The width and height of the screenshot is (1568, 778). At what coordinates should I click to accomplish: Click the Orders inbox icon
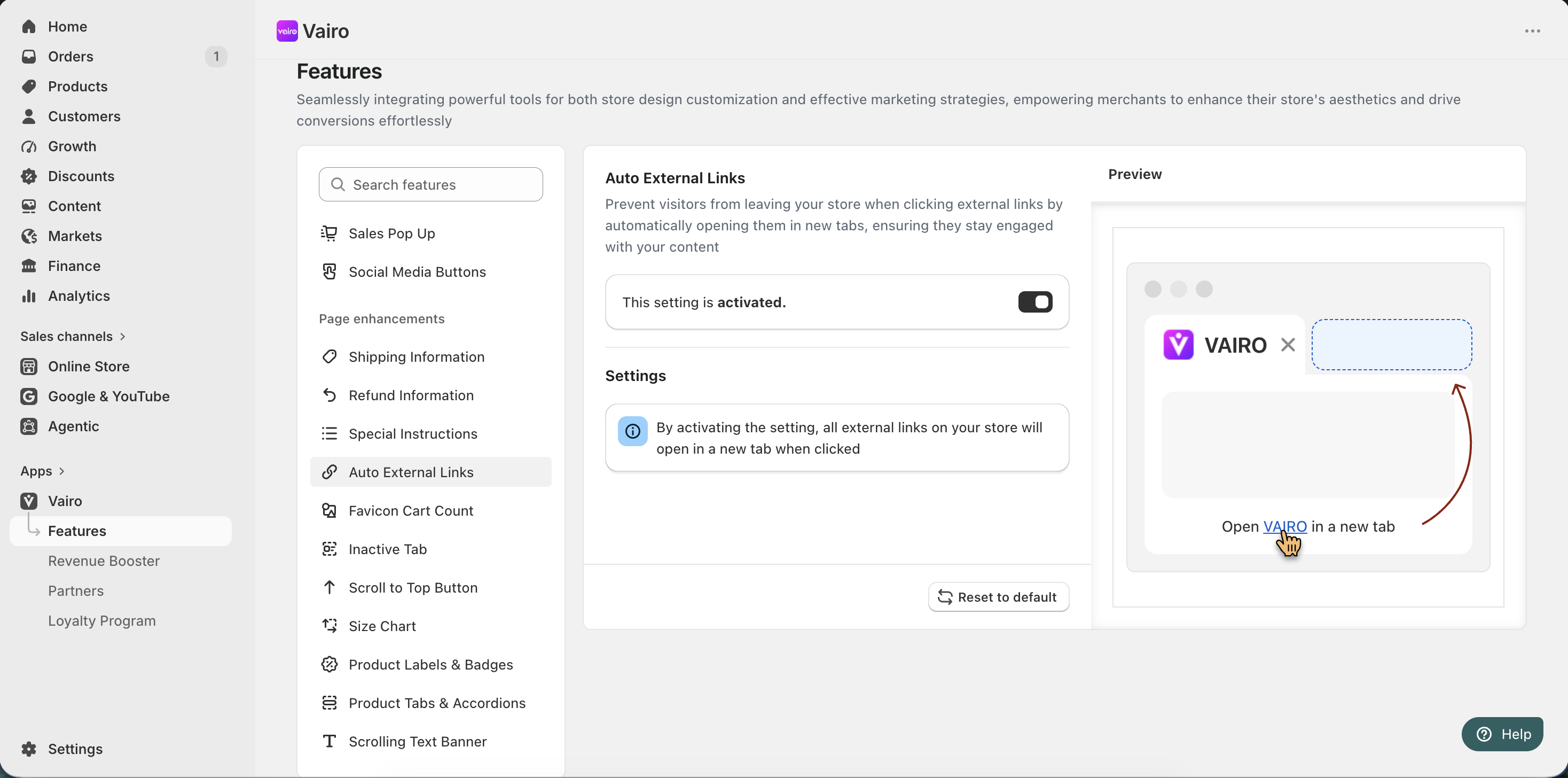coord(29,56)
